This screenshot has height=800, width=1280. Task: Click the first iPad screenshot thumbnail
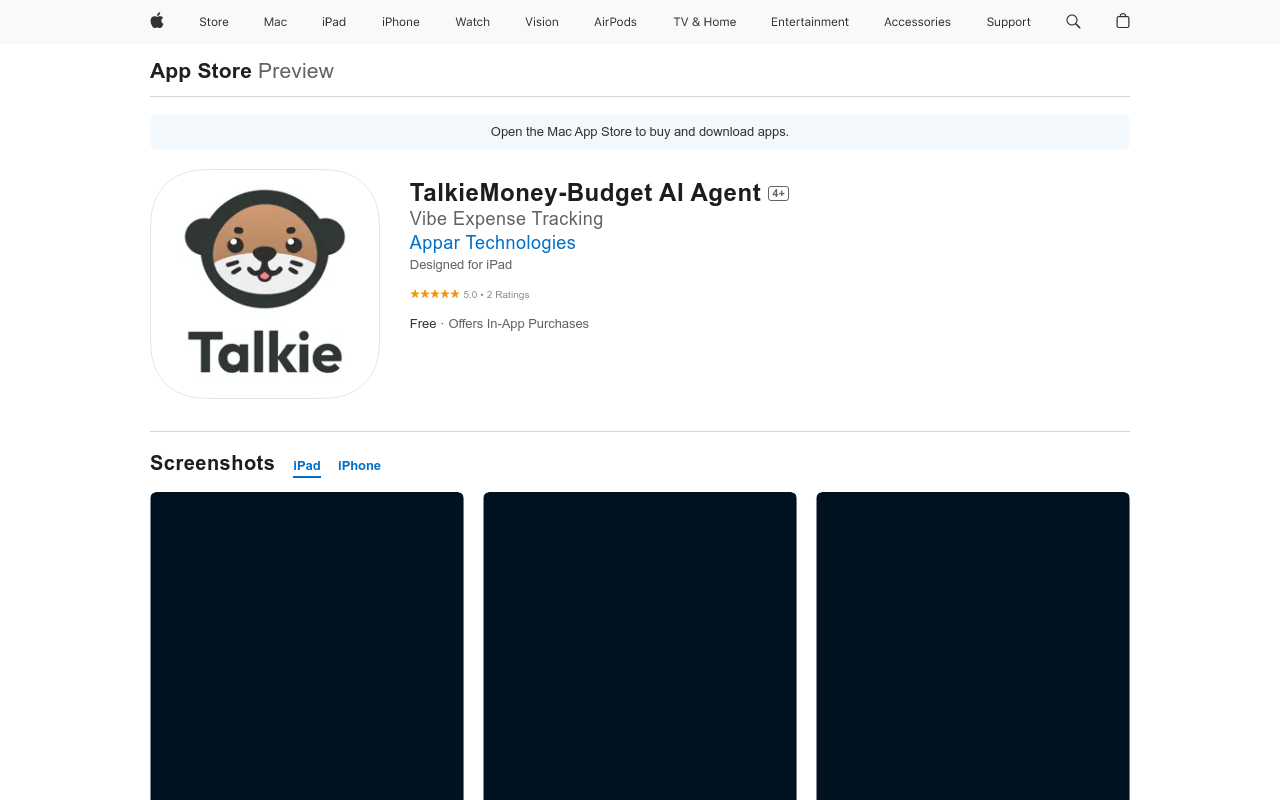tap(307, 646)
